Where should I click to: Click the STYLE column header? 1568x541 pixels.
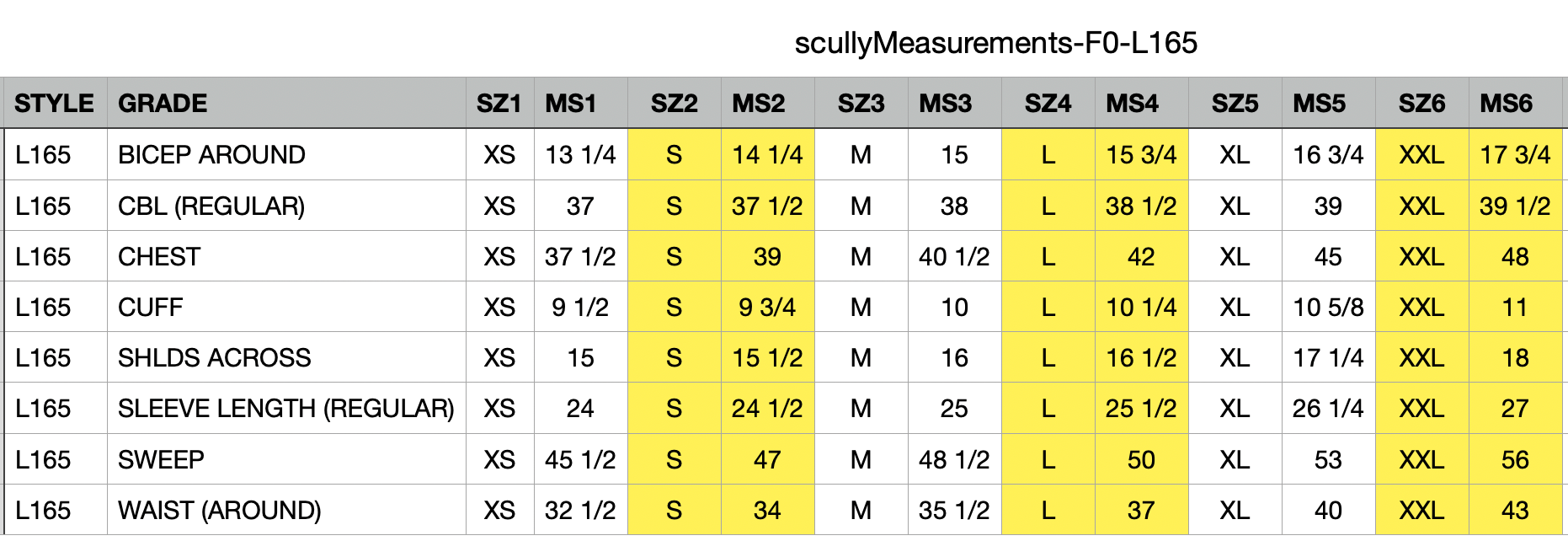click(x=54, y=104)
